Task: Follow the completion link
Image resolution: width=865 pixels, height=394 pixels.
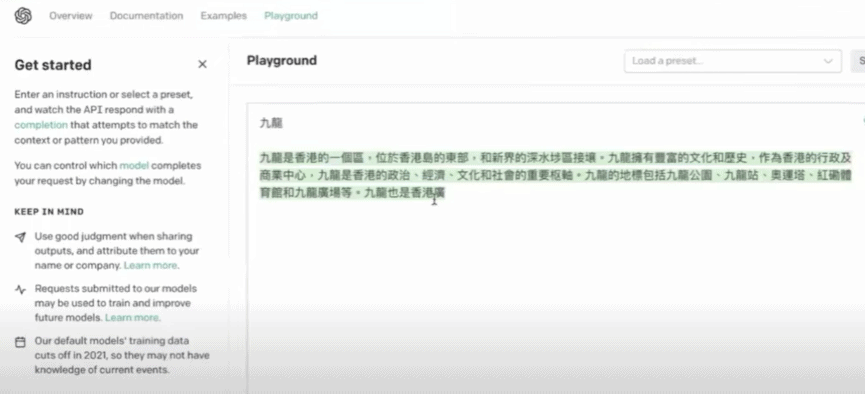Action: (x=41, y=125)
